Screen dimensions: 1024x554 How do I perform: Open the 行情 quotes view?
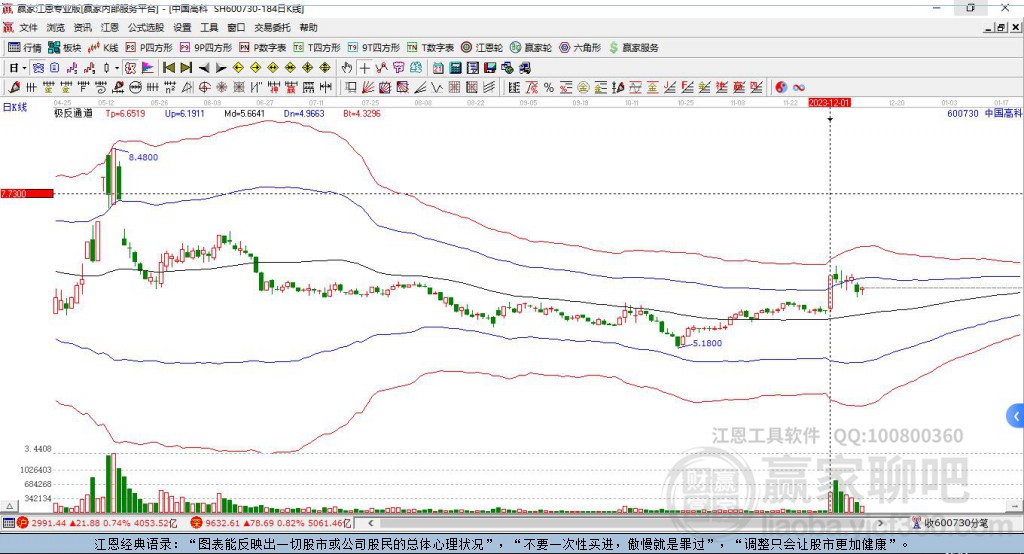24,48
